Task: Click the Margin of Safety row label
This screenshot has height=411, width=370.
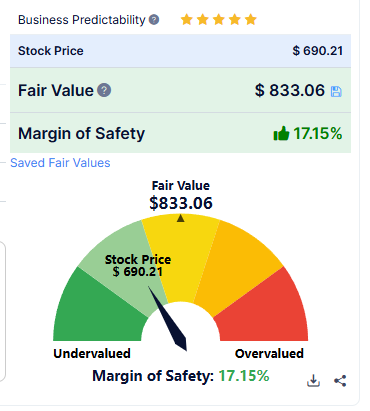Action: click(x=82, y=133)
